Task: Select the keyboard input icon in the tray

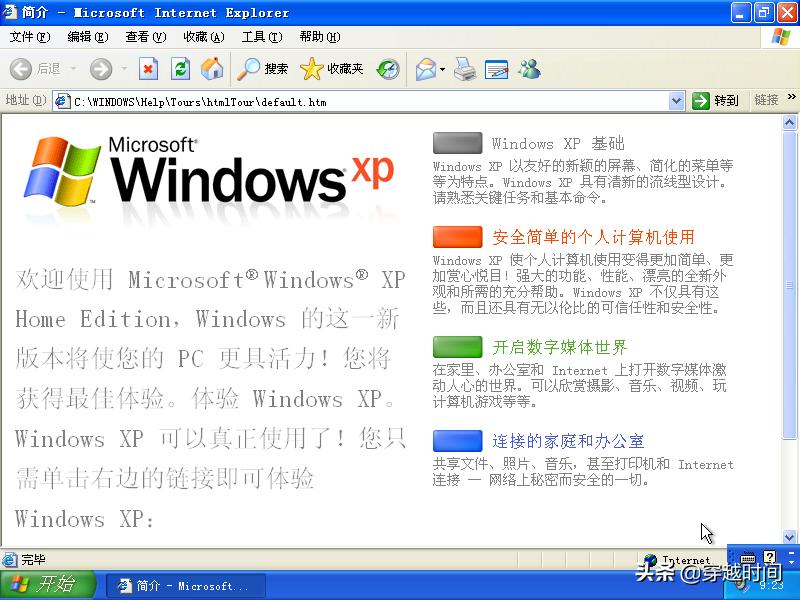Action: click(747, 558)
